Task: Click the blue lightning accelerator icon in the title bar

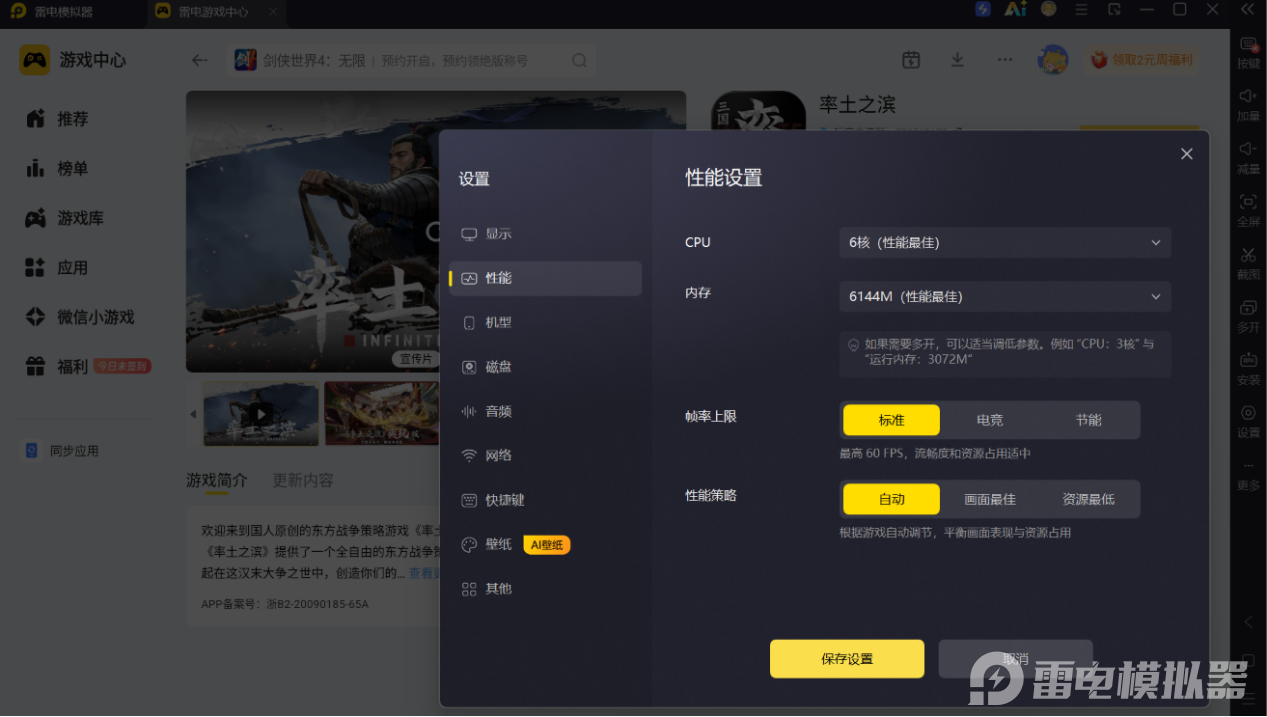Action: click(x=983, y=9)
